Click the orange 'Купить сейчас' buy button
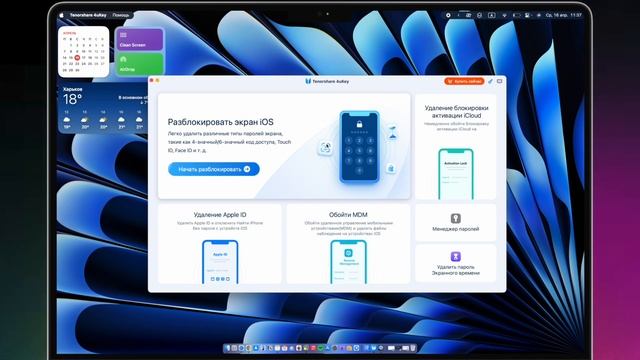Screen dimensions: 640x360 pyautogui.click(x=464, y=81)
